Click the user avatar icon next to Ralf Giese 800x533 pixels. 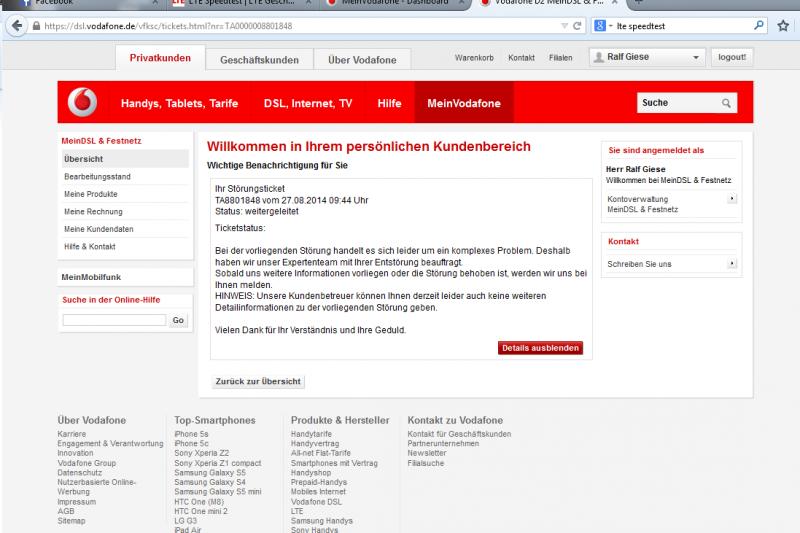(598, 57)
